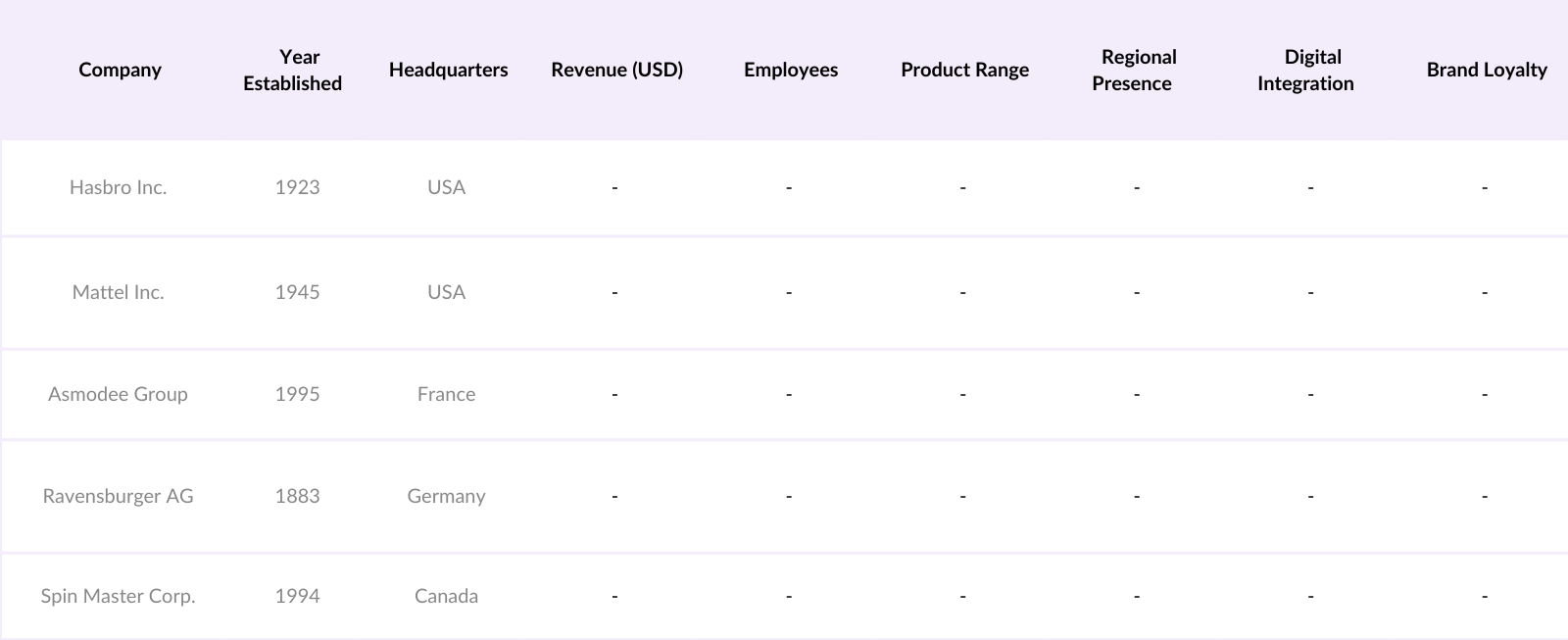1568x640 pixels.
Task: Click Mattel's empty Employees cell
Action: click(x=789, y=292)
